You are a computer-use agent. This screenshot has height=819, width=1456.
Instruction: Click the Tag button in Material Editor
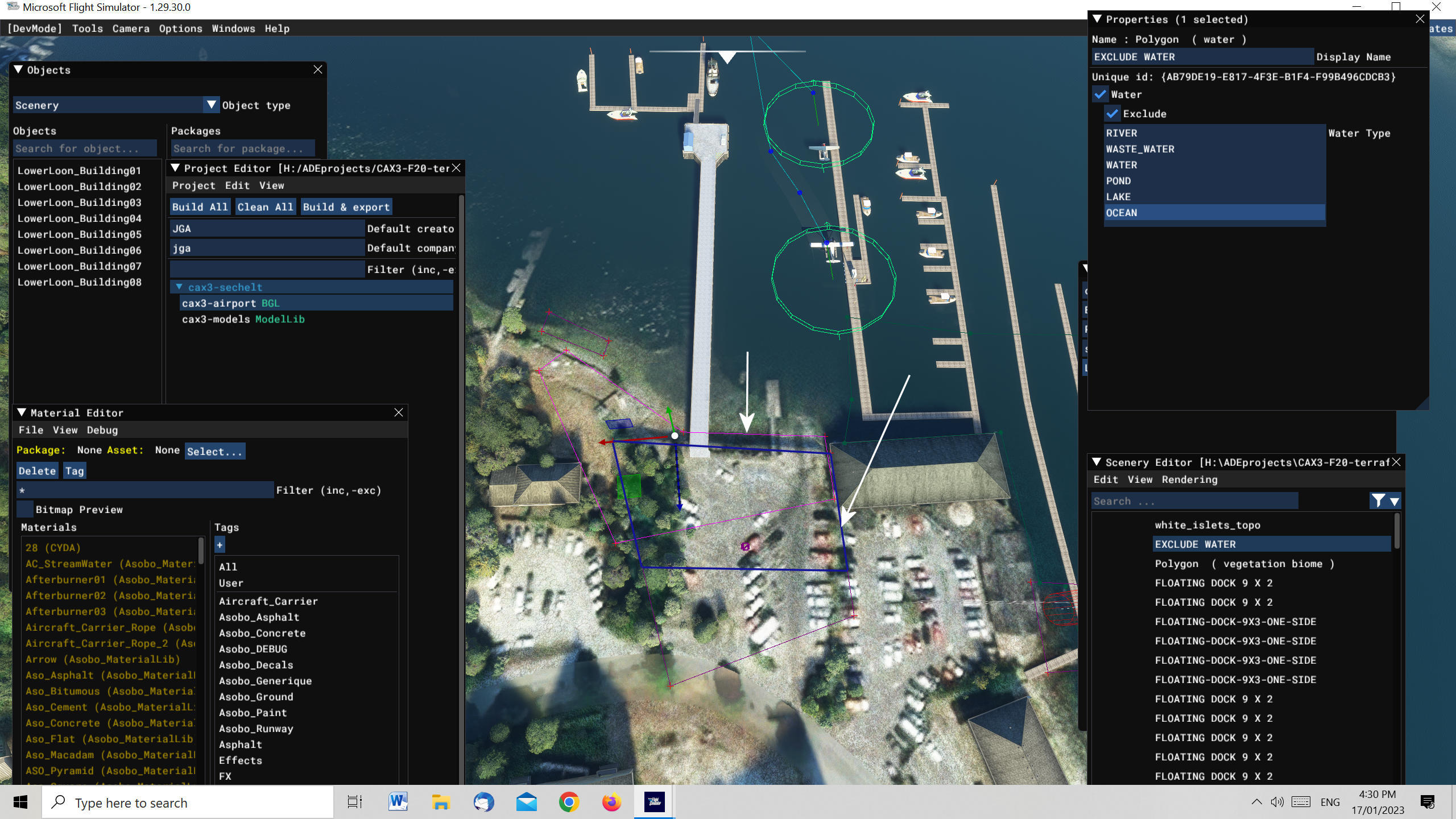[75, 470]
